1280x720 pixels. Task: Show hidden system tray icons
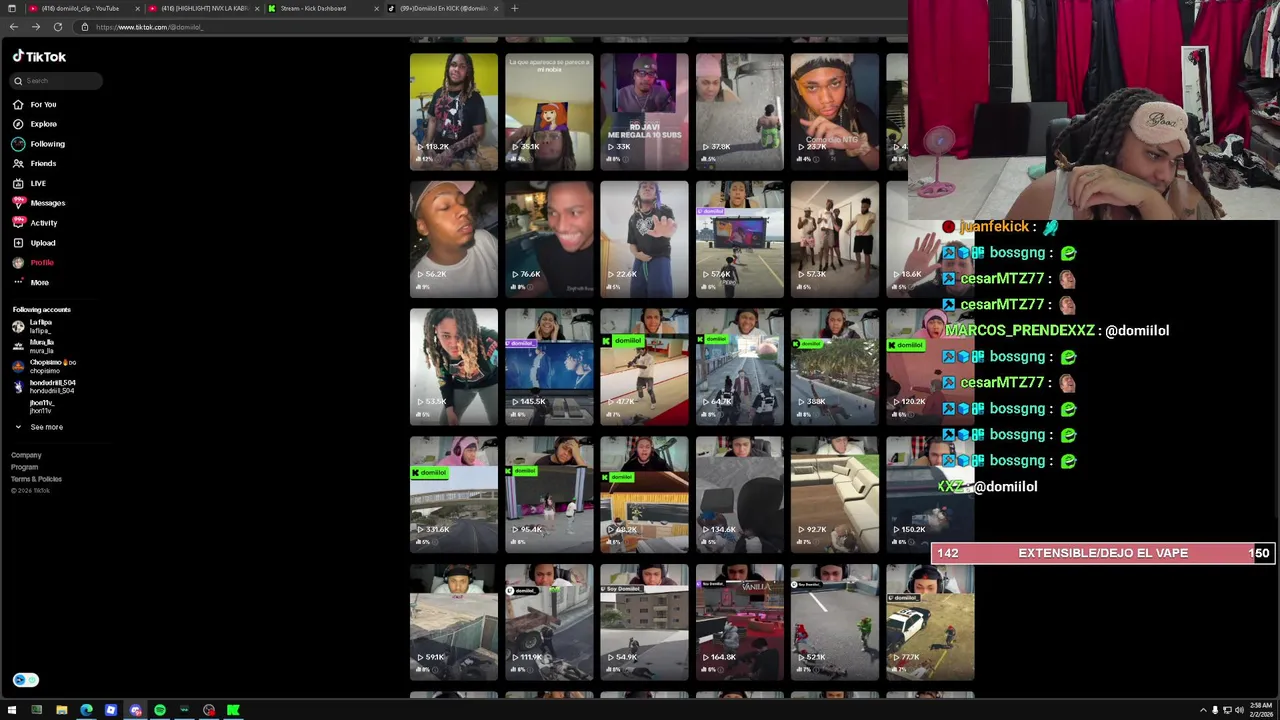coord(1203,710)
